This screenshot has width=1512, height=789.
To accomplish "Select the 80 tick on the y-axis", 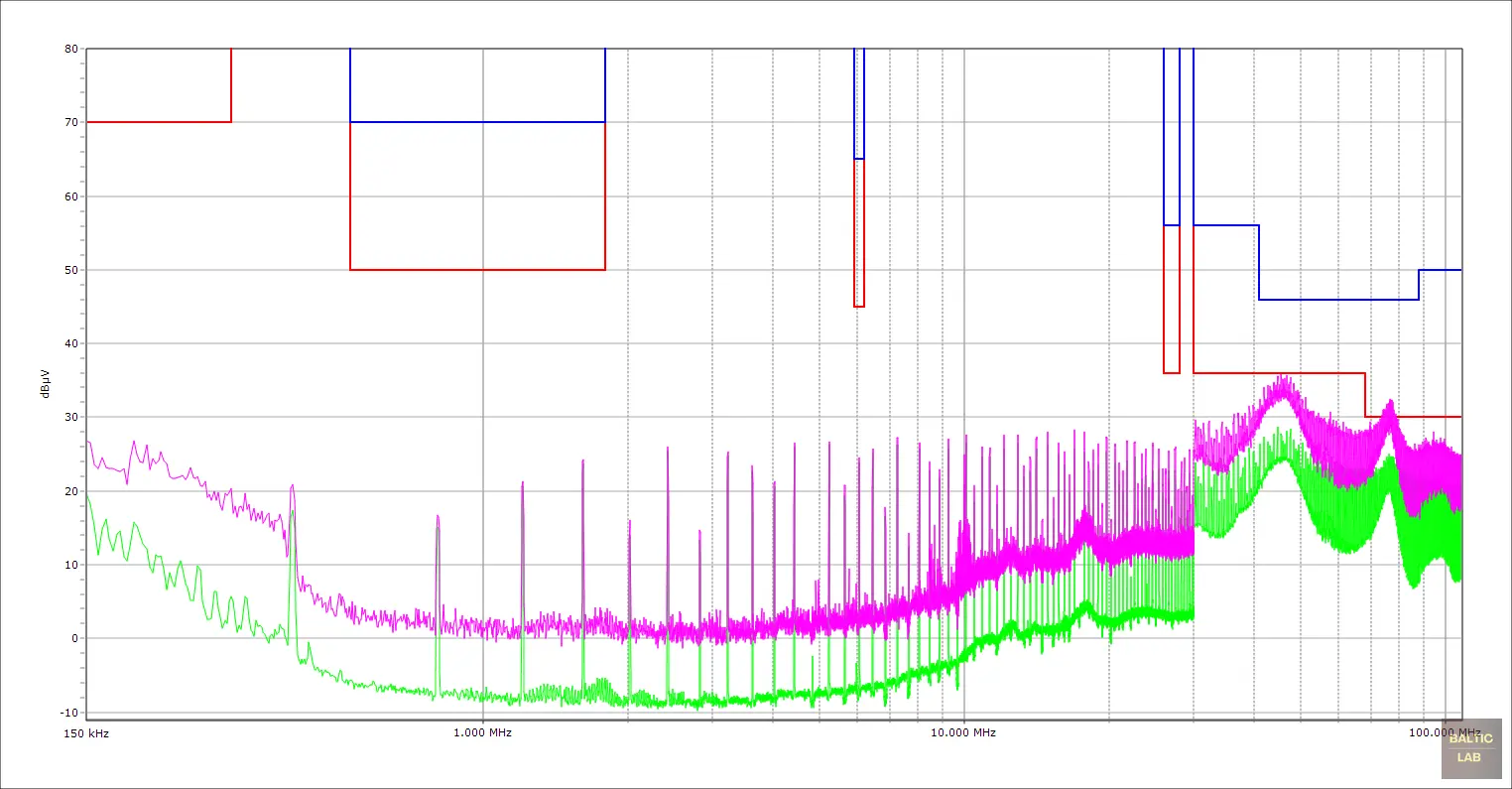I will pyautogui.click(x=71, y=49).
